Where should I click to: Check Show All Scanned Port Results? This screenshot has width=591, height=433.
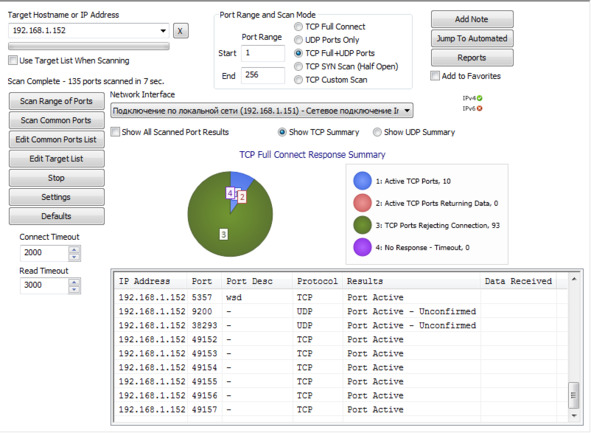[115, 132]
